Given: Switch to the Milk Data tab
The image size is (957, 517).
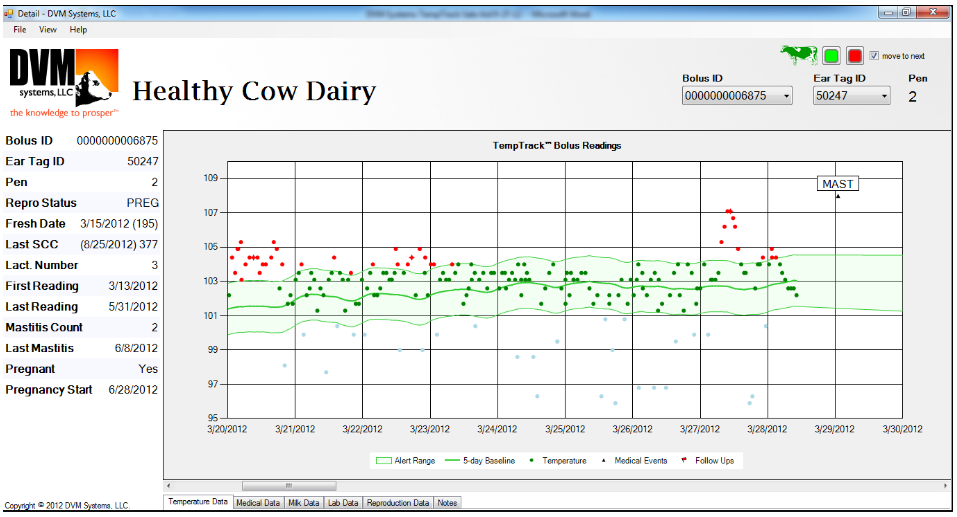Looking at the screenshot, I should click(304, 503).
